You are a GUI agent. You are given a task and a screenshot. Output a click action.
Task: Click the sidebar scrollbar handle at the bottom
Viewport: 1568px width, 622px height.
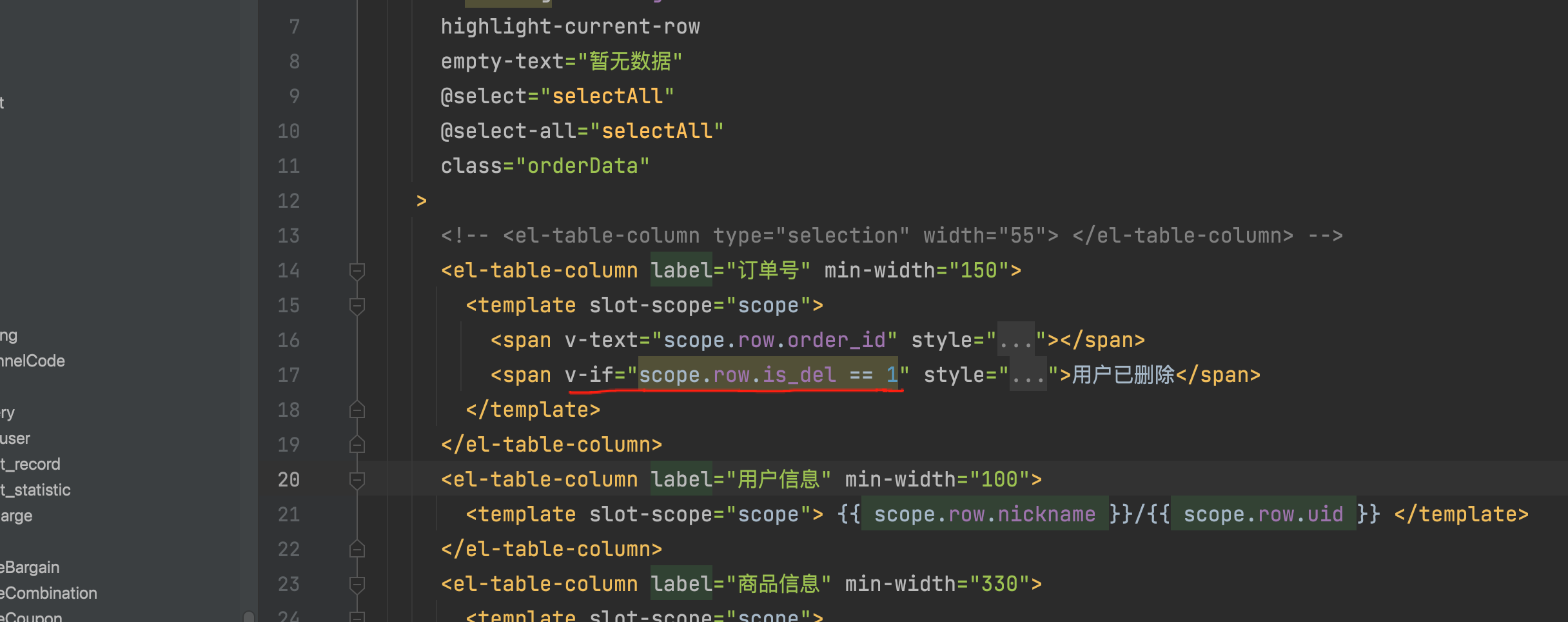tap(249, 616)
